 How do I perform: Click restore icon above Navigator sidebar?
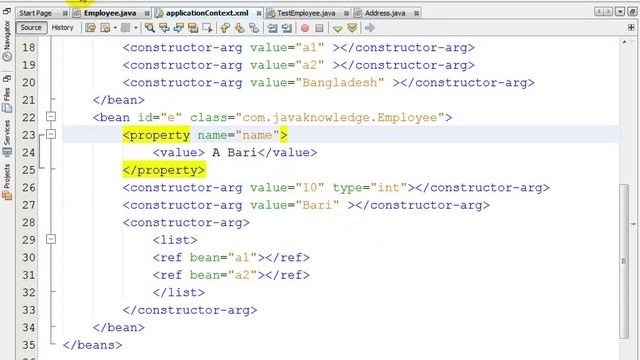[7, 11]
